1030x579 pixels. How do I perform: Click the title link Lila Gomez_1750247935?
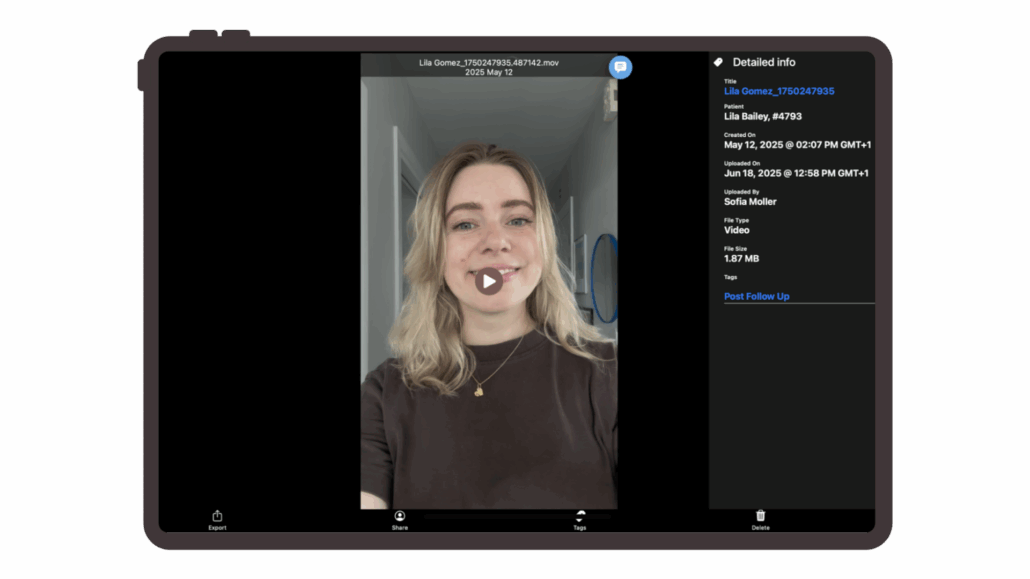pyautogui.click(x=779, y=91)
